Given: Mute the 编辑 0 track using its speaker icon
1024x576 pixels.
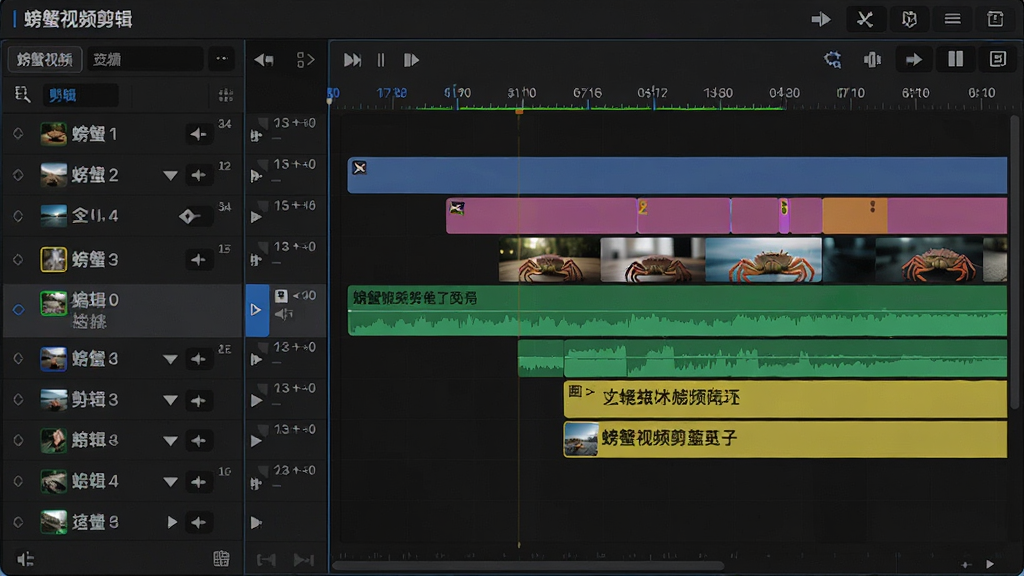Looking at the screenshot, I should click(283, 315).
